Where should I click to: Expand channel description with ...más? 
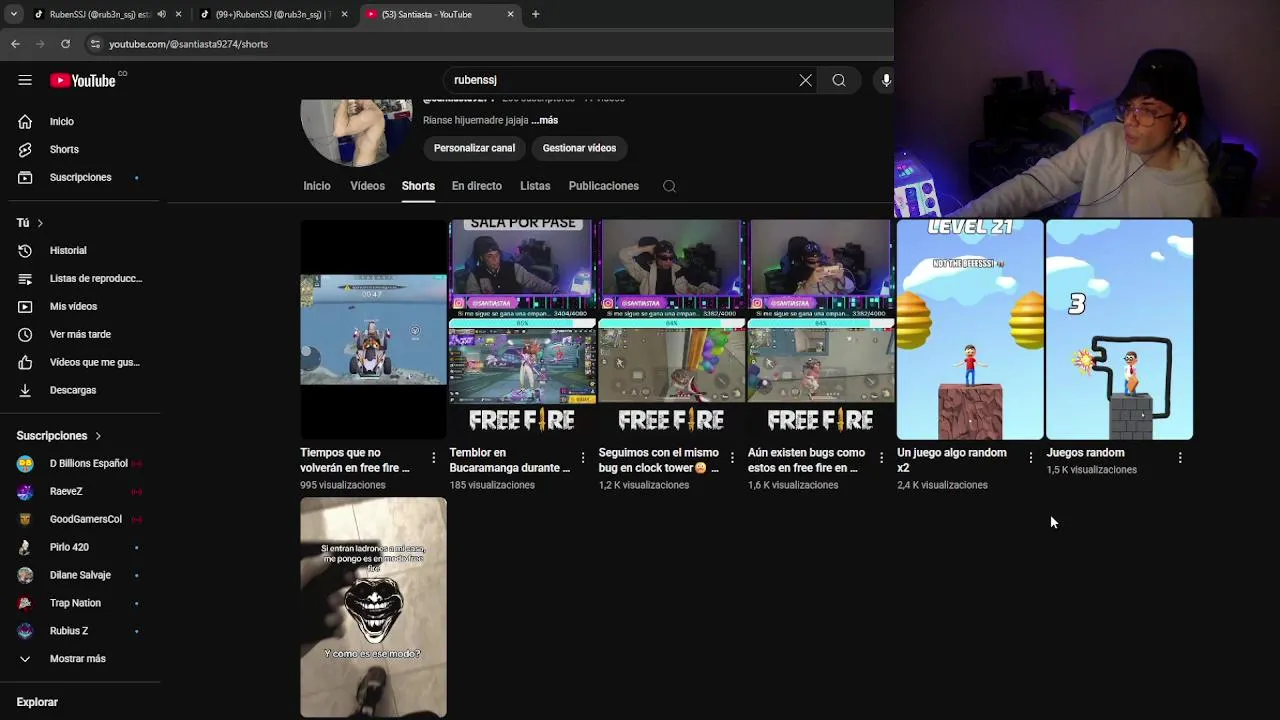click(x=545, y=120)
